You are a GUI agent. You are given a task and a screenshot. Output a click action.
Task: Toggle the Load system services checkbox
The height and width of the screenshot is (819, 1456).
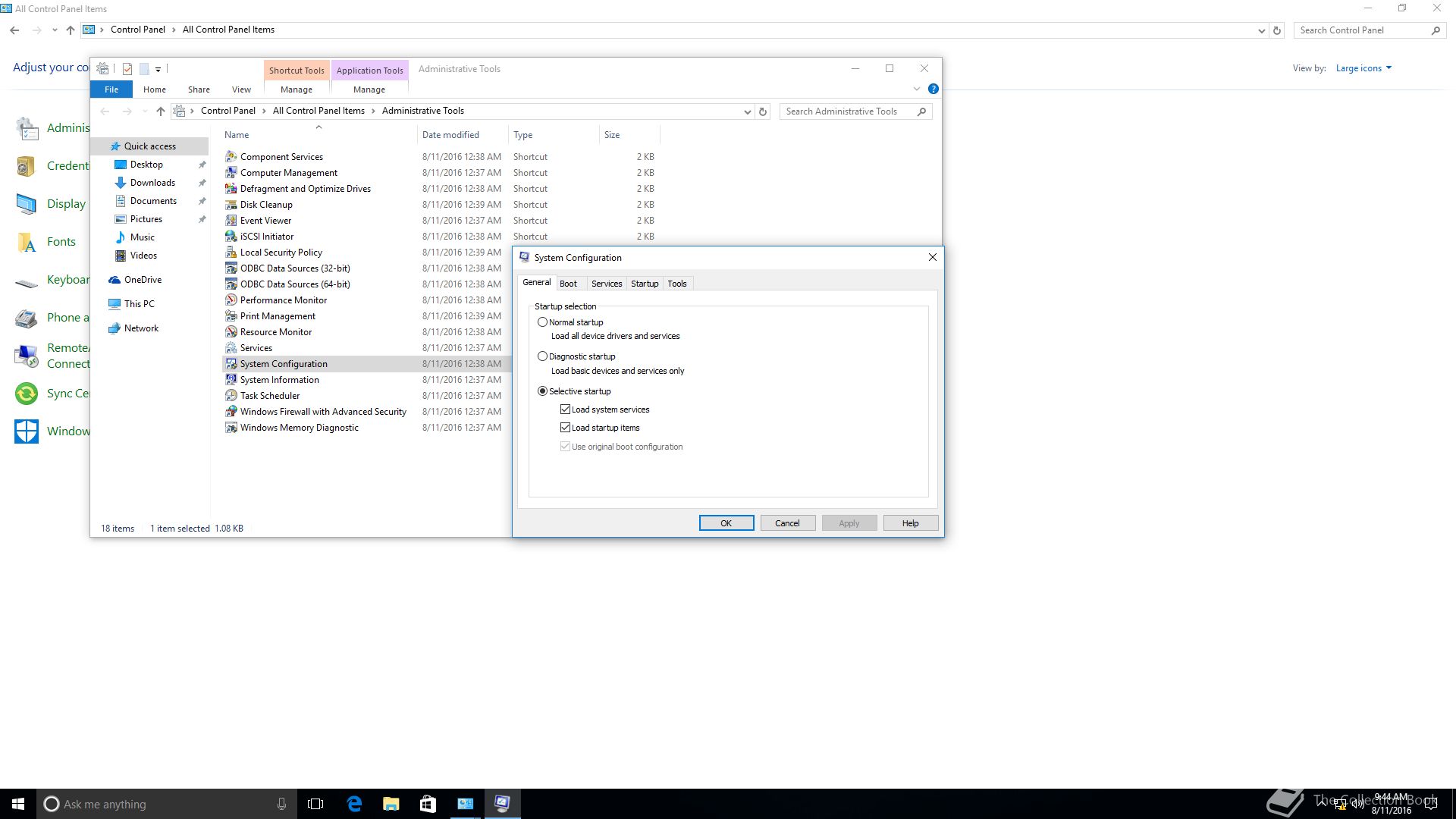(565, 409)
